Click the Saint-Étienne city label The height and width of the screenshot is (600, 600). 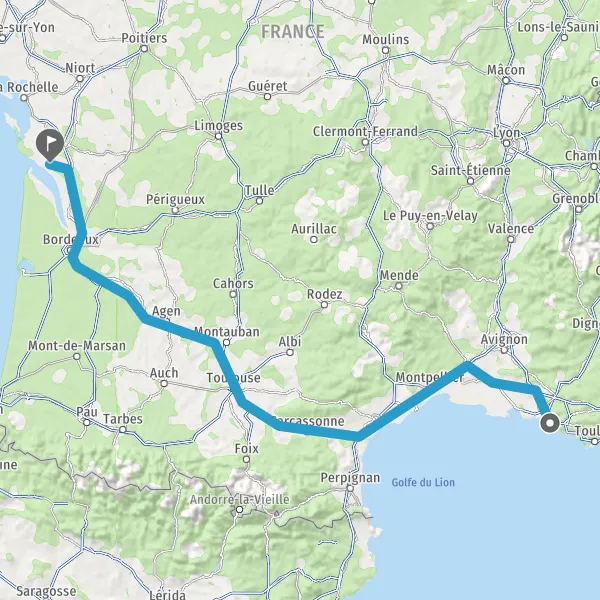point(470,170)
